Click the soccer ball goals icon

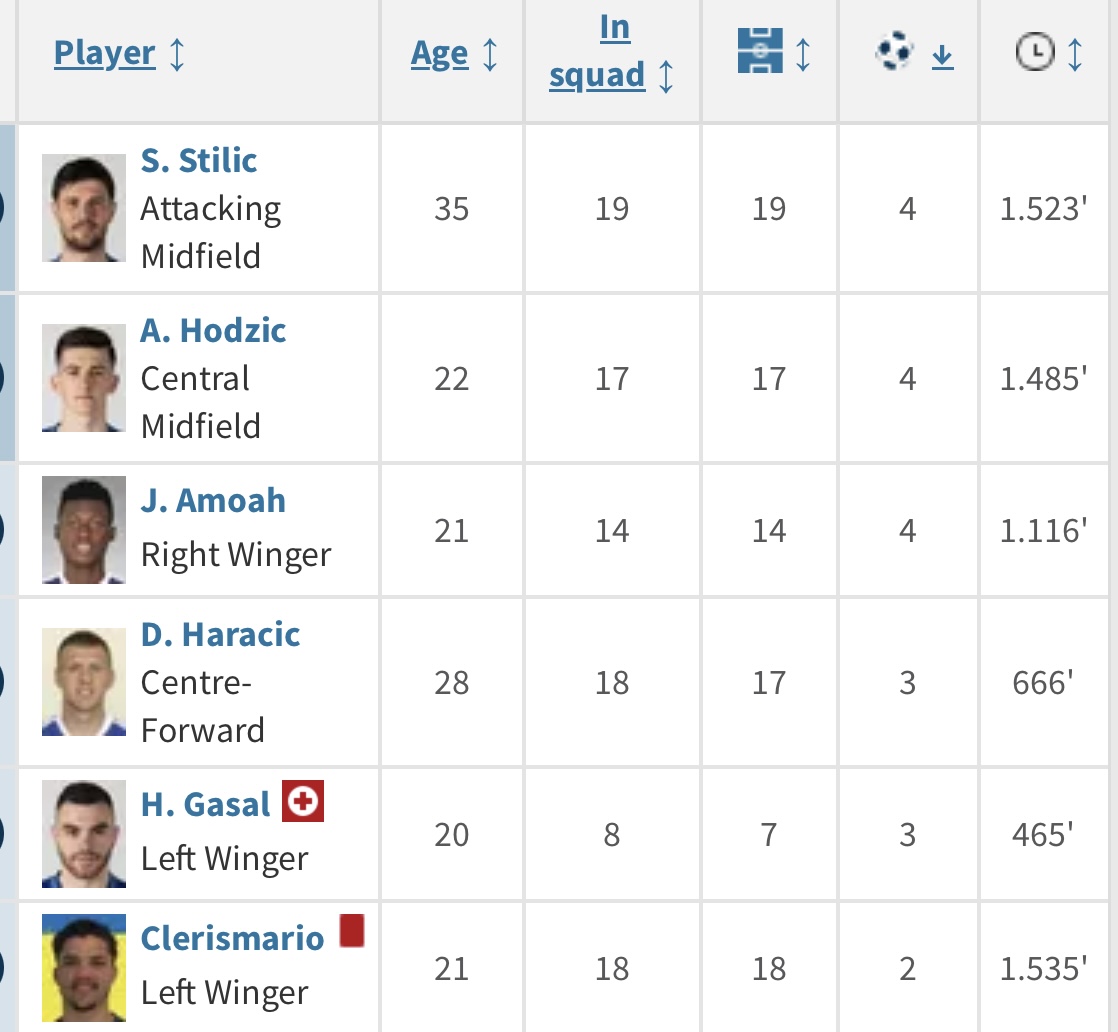(894, 52)
